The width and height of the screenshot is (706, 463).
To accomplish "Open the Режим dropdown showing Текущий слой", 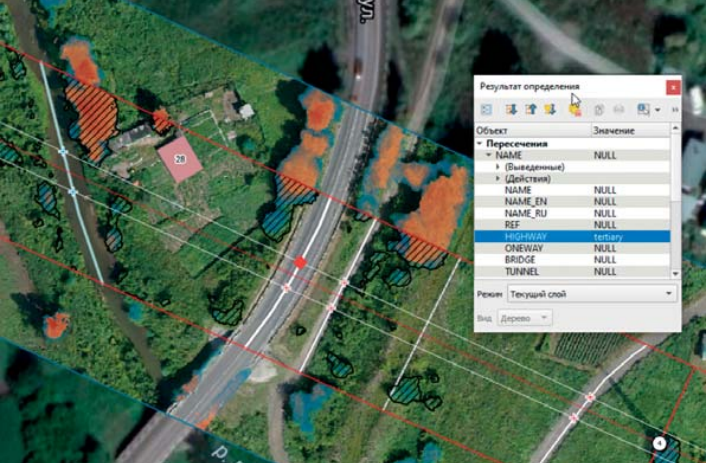I will click(591, 294).
